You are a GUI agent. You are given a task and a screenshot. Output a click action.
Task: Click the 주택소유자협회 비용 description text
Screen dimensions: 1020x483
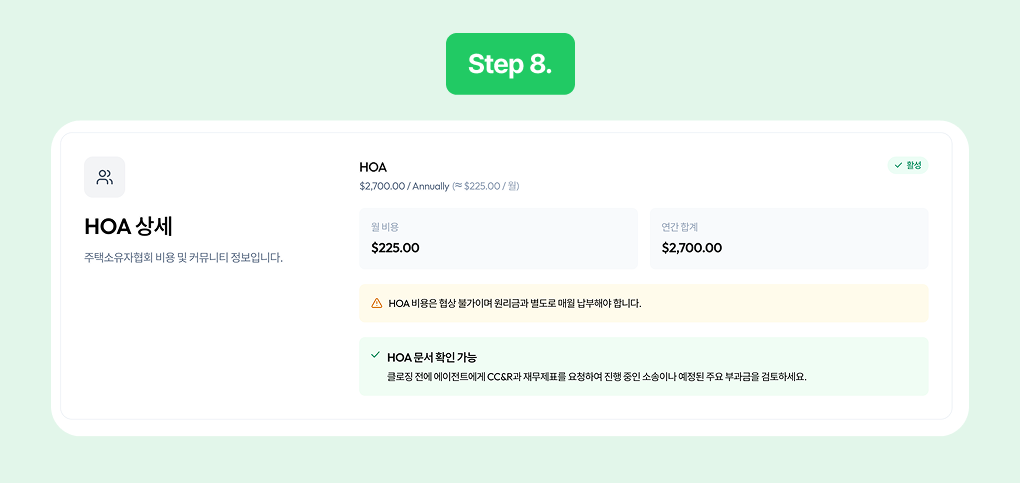(x=183, y=257)
